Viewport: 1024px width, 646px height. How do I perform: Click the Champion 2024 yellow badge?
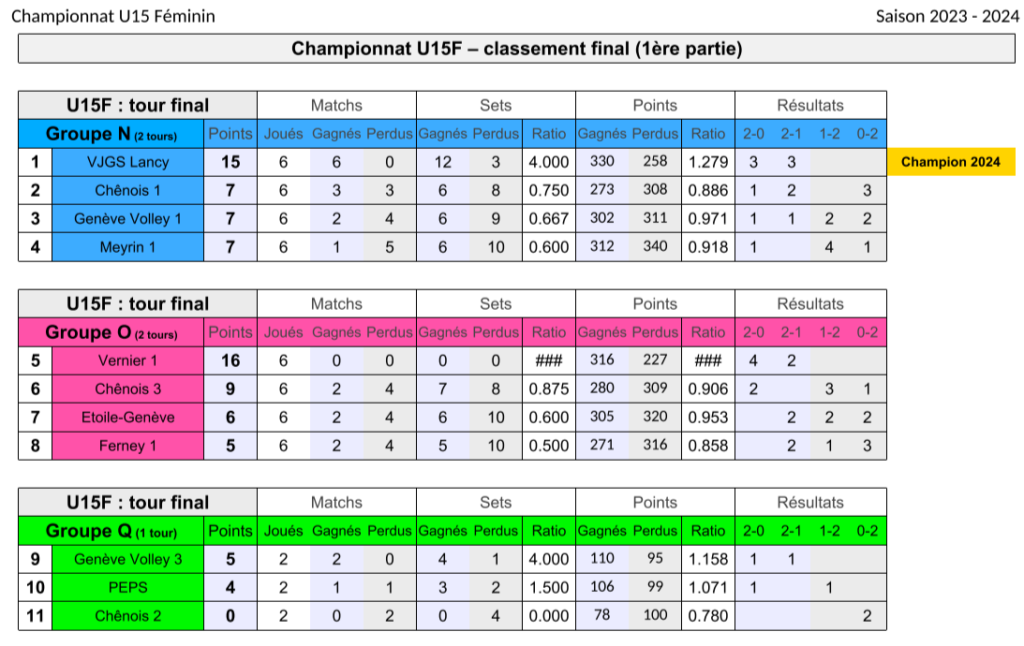click(951, 162)
